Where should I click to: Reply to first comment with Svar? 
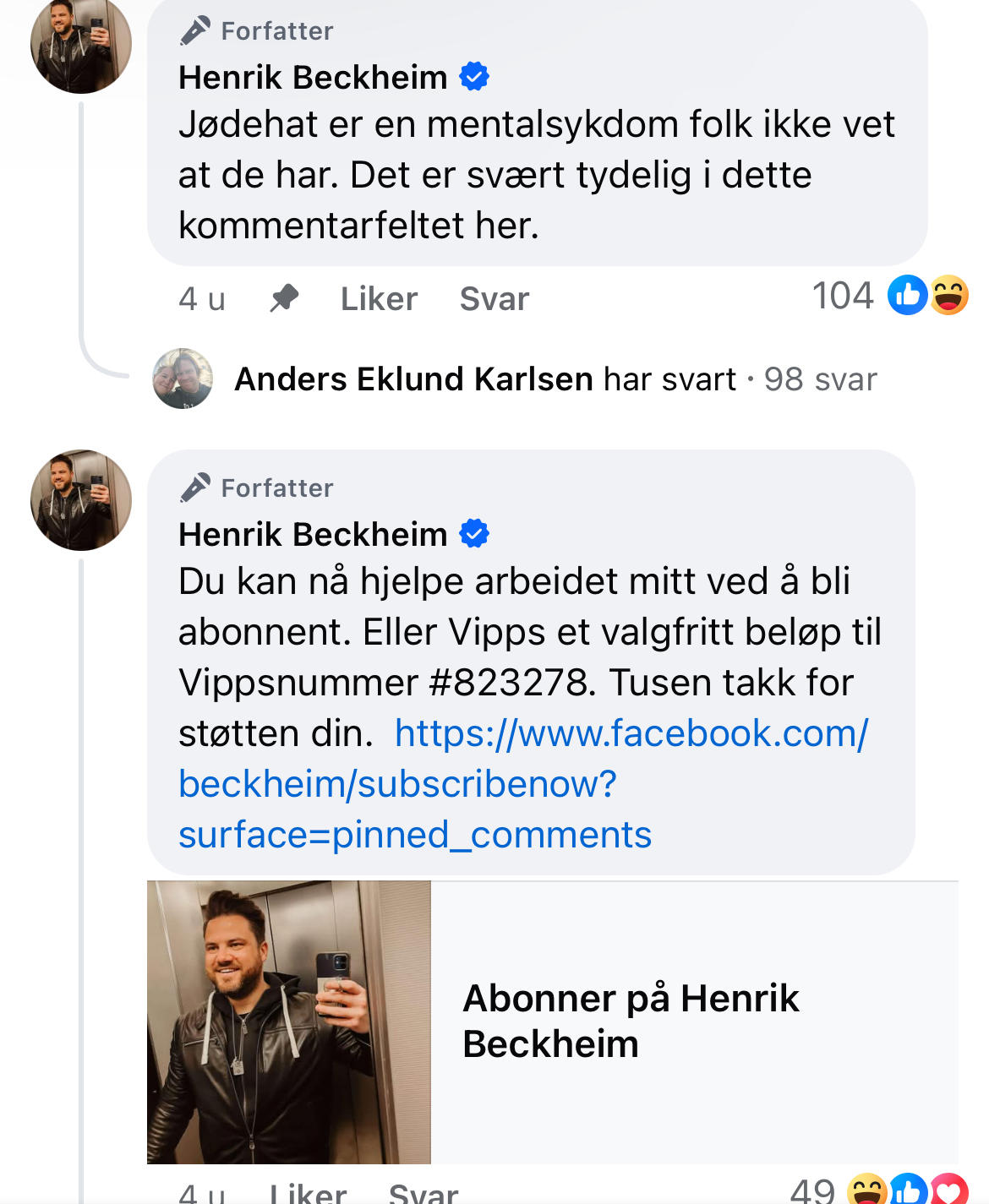pyautogui.click(x=494, y=298)
